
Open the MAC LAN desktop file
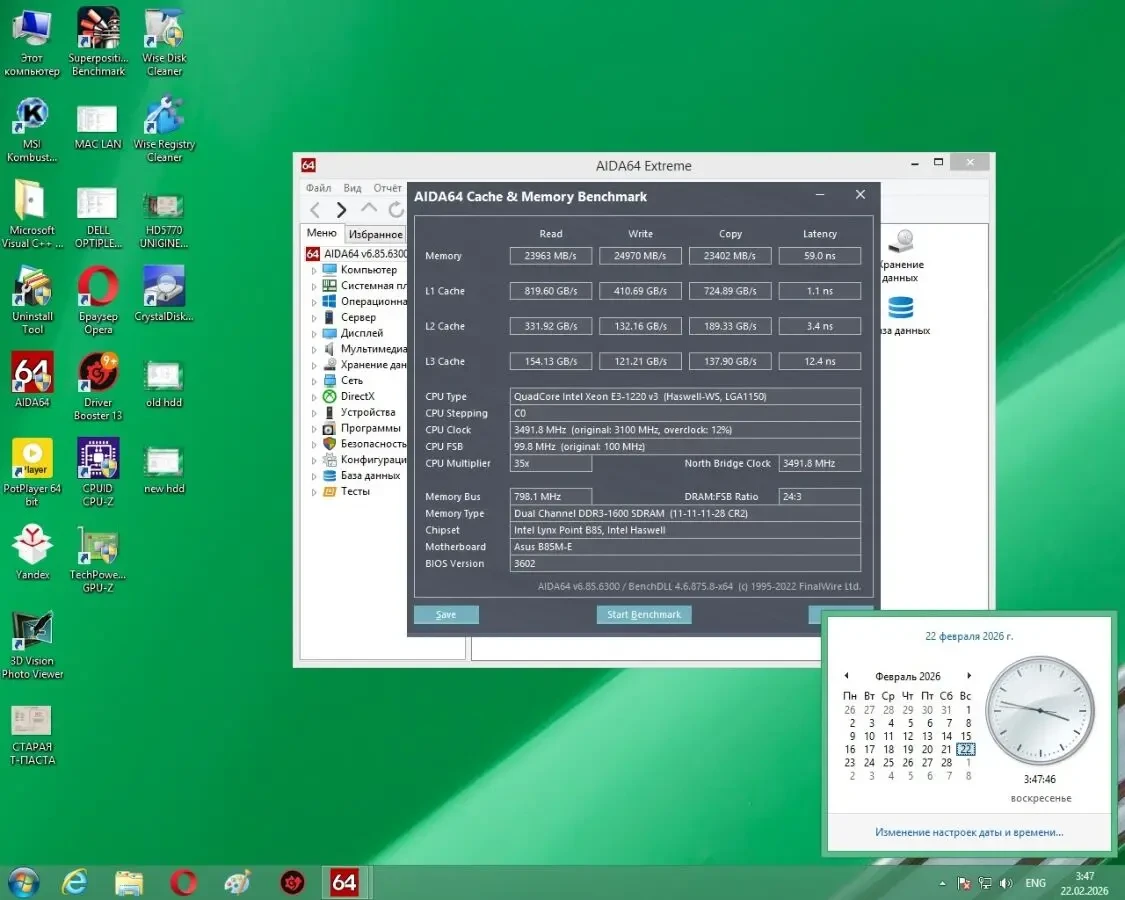pyautogui.click(x=98, y=128)
